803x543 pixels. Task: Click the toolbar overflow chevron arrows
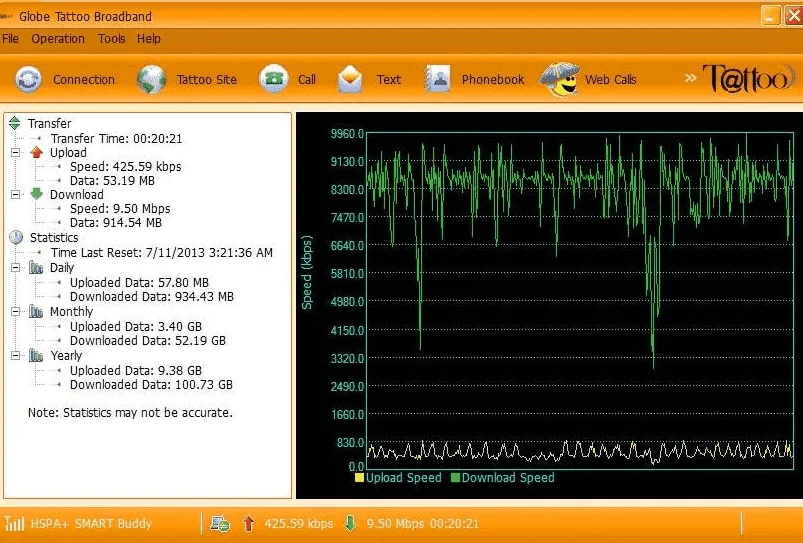[x=690, y=78]
